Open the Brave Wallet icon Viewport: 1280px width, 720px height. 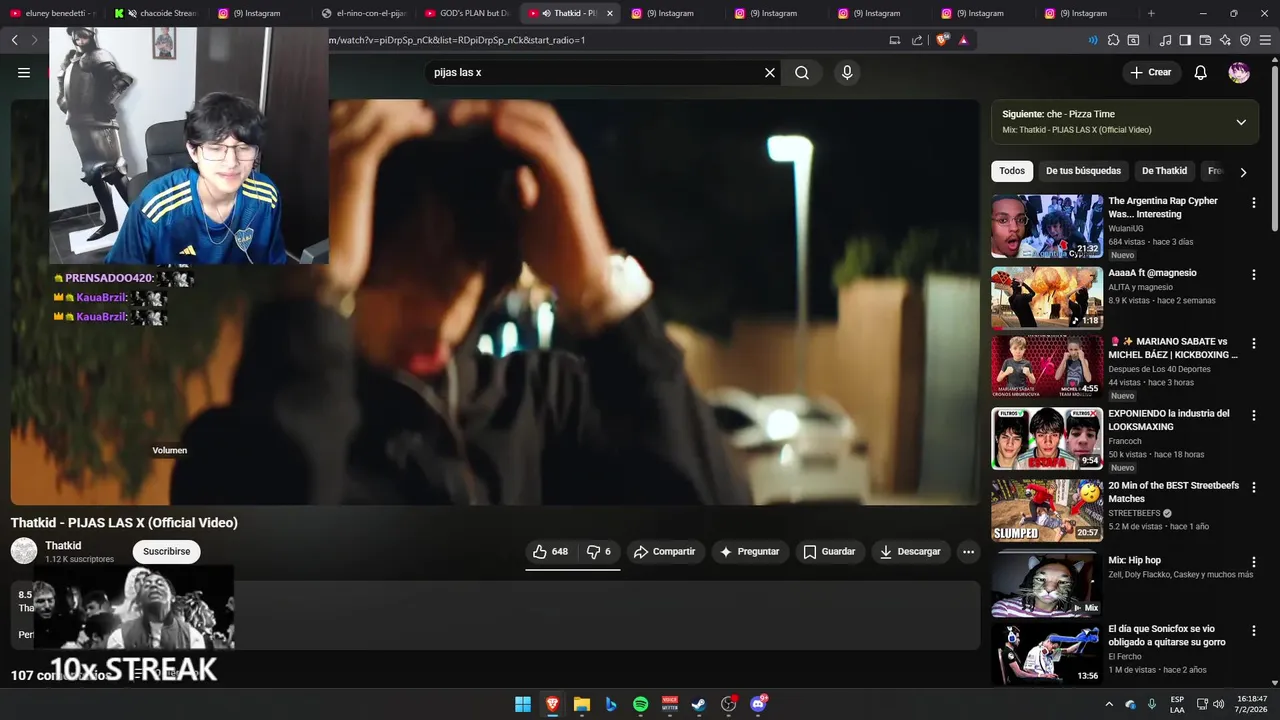click(1205, 40)
